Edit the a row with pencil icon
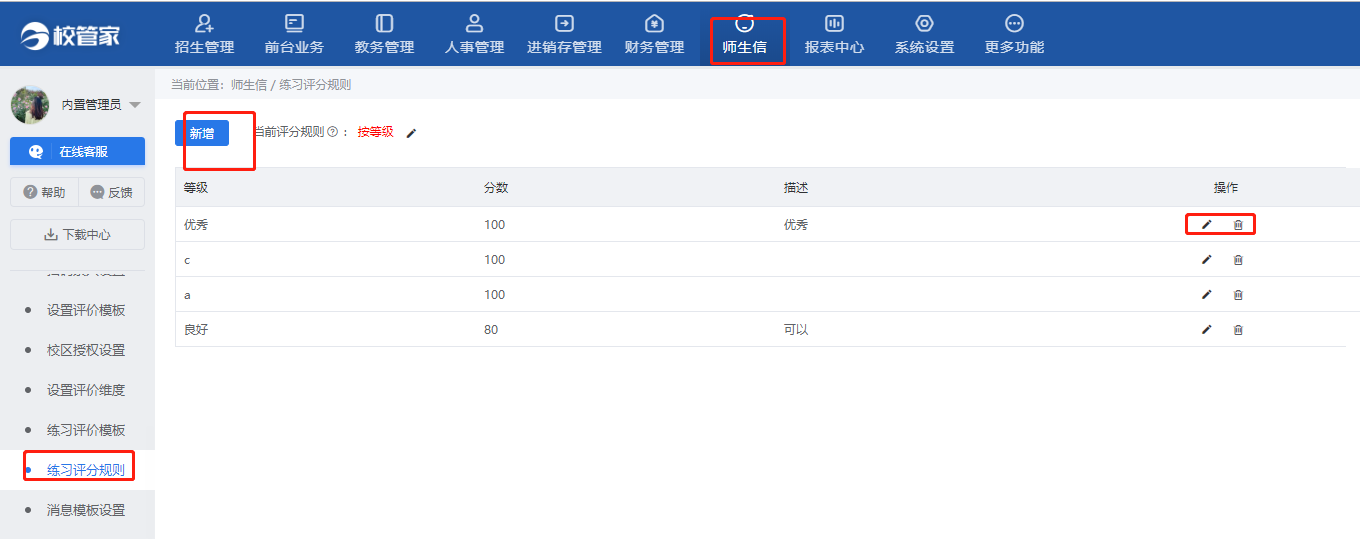This screenshot has height=539, width=1360. (1207, 295)
